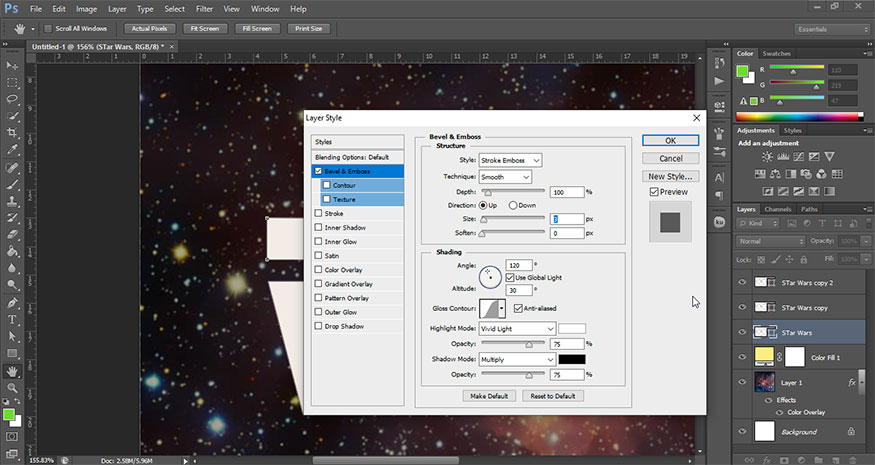The height and width of the screenshot is (465, 875).
Task: Enable the Drop Shadow checkbox
Action: tap(318, 326)
